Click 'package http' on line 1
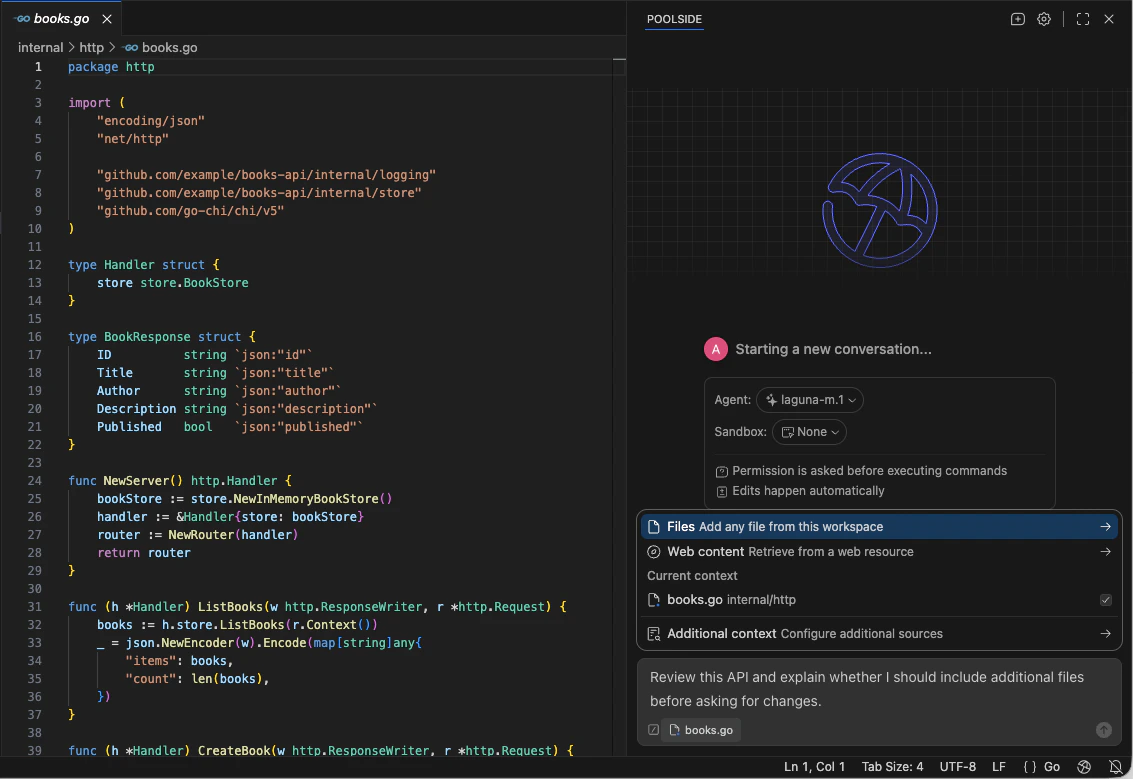Screen dimensions: 1133x779 (111, 66)
